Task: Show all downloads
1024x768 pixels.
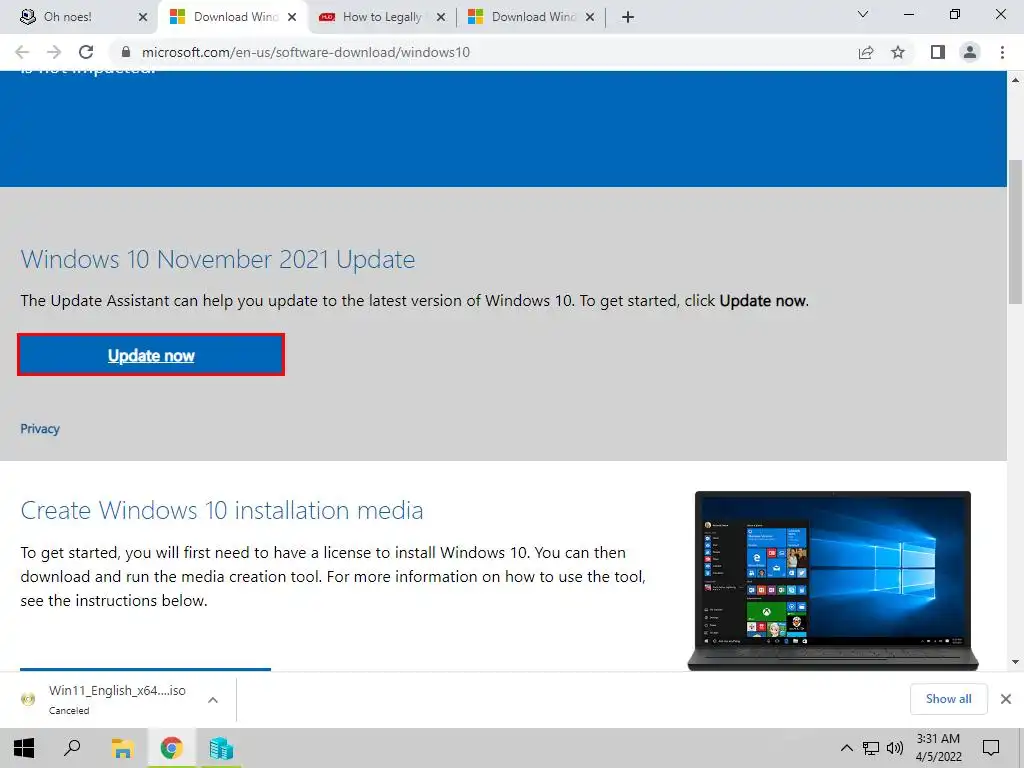Action: [948, 699]
